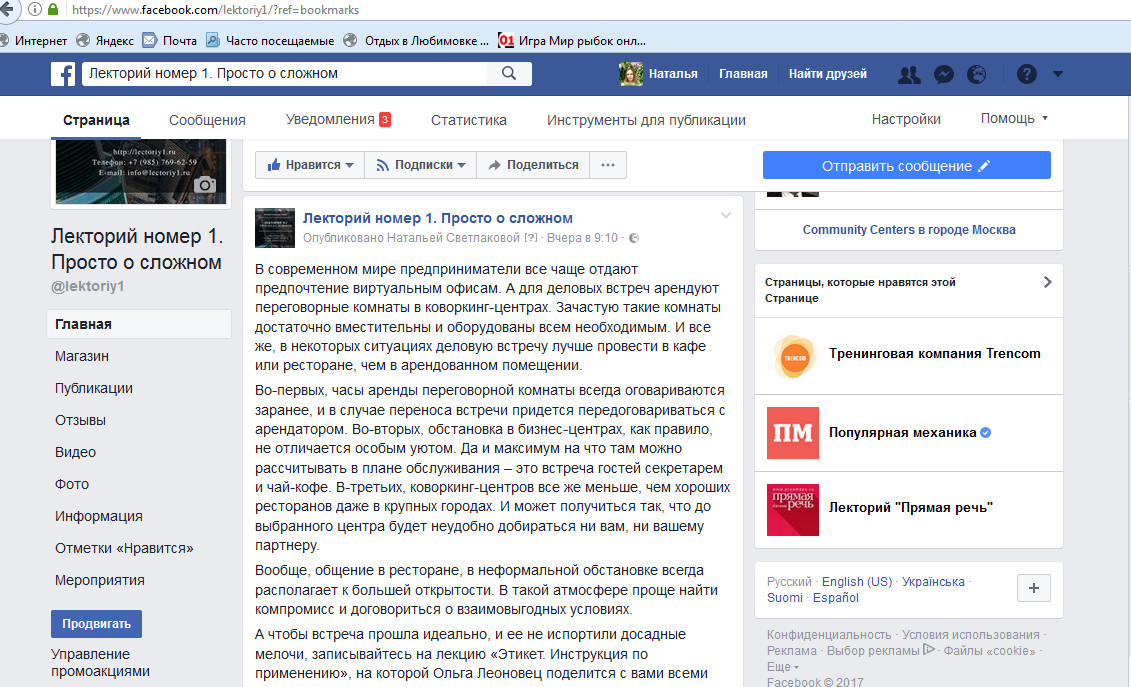
Task: Click the green padlock security icon
Action: coord(53,9)
